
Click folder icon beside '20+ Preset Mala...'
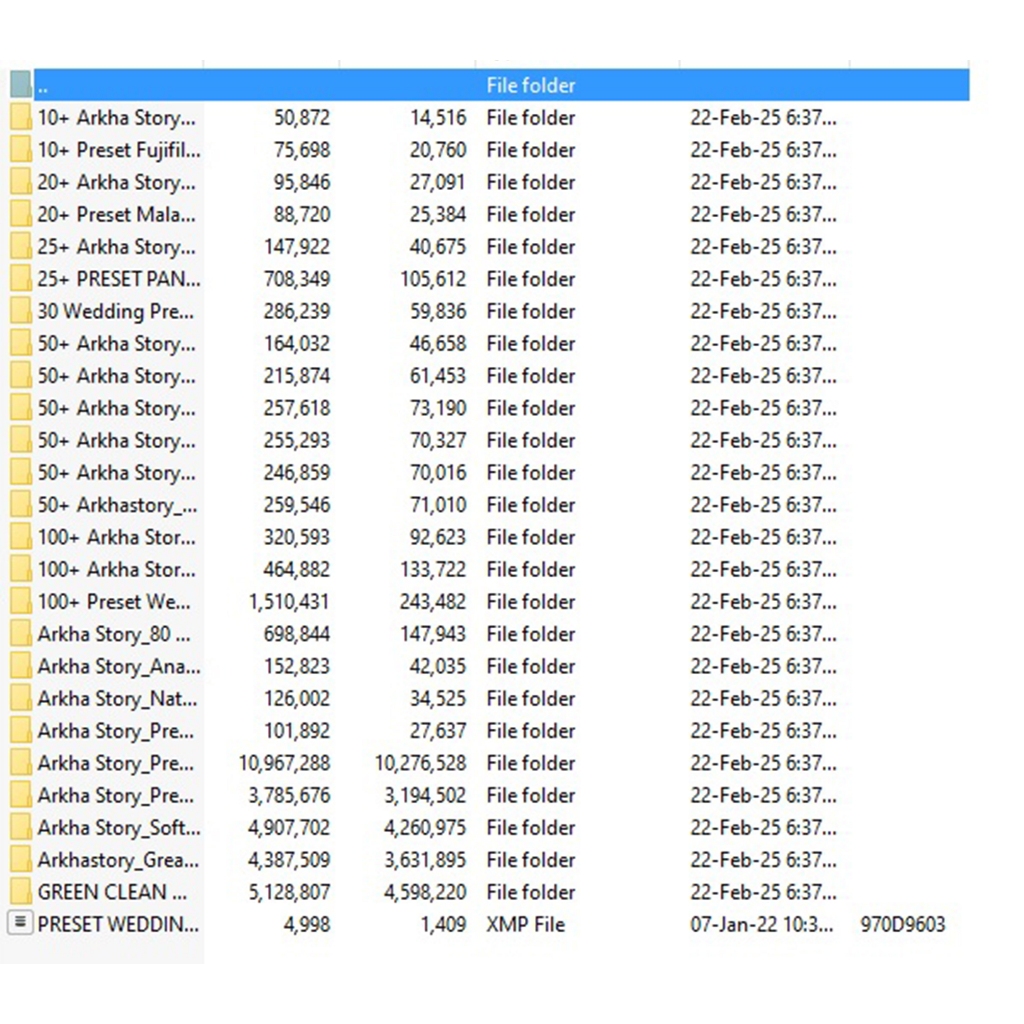pyautogui.click(x=20, y=214)
